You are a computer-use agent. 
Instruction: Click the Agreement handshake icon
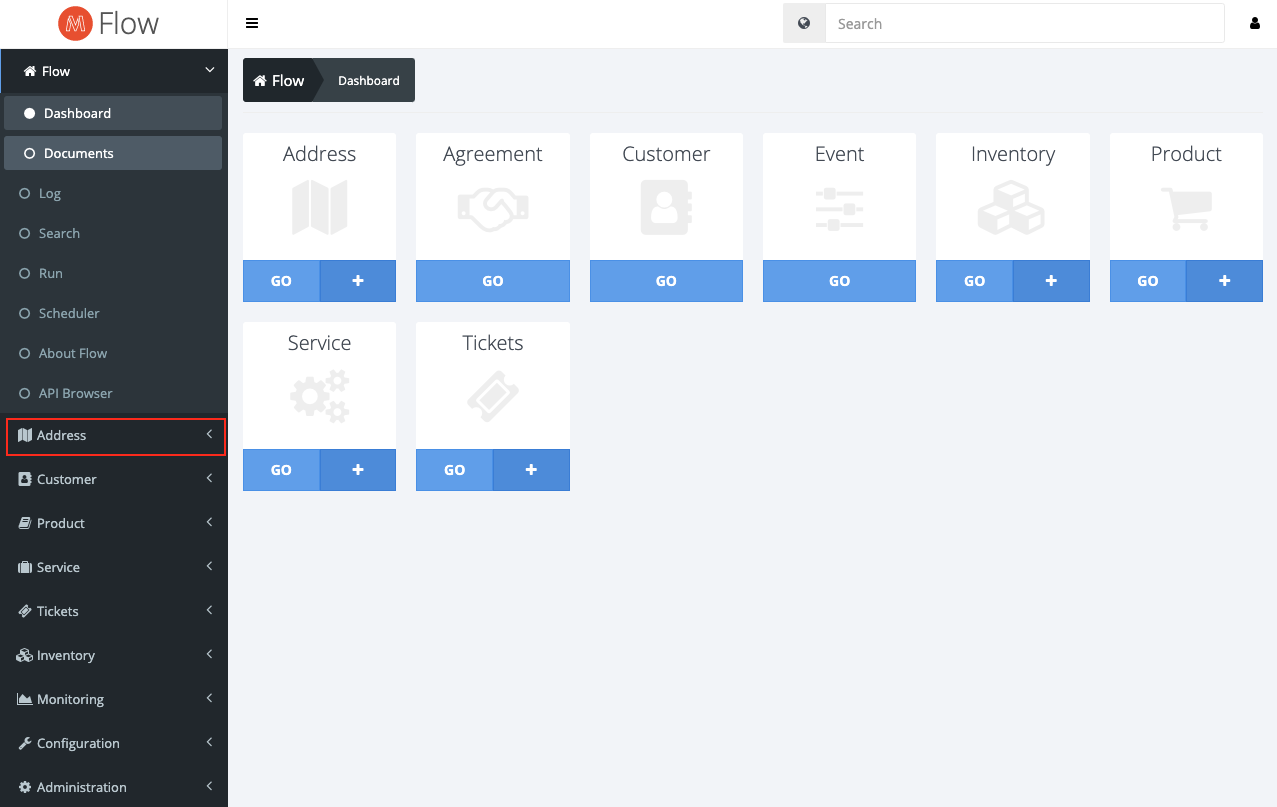492,209
